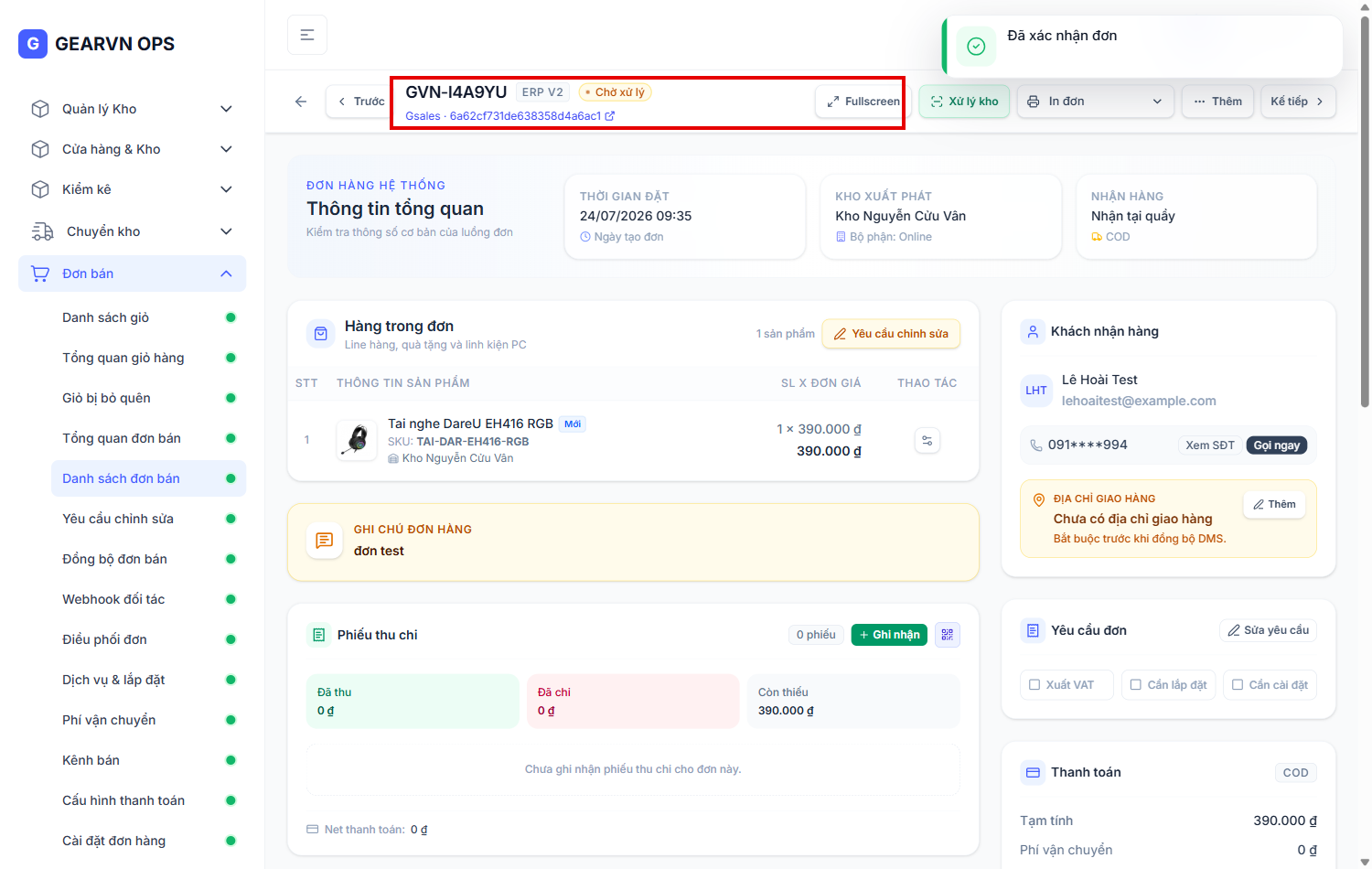Click Gọi ngay to call customer

click(1276, 445)
